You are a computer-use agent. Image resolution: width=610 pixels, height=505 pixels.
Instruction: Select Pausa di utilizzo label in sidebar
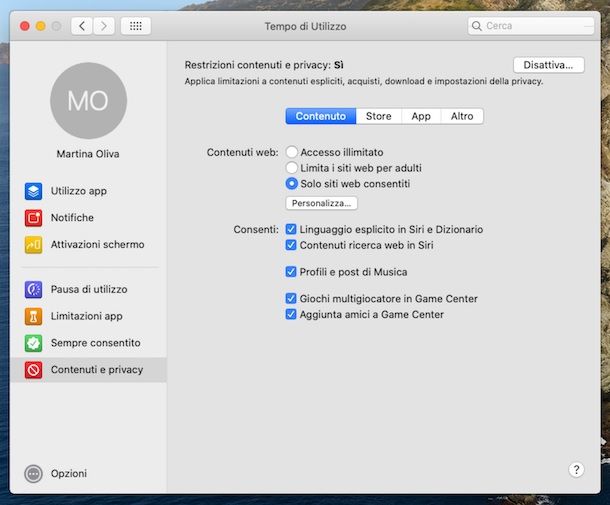[89, 289]
